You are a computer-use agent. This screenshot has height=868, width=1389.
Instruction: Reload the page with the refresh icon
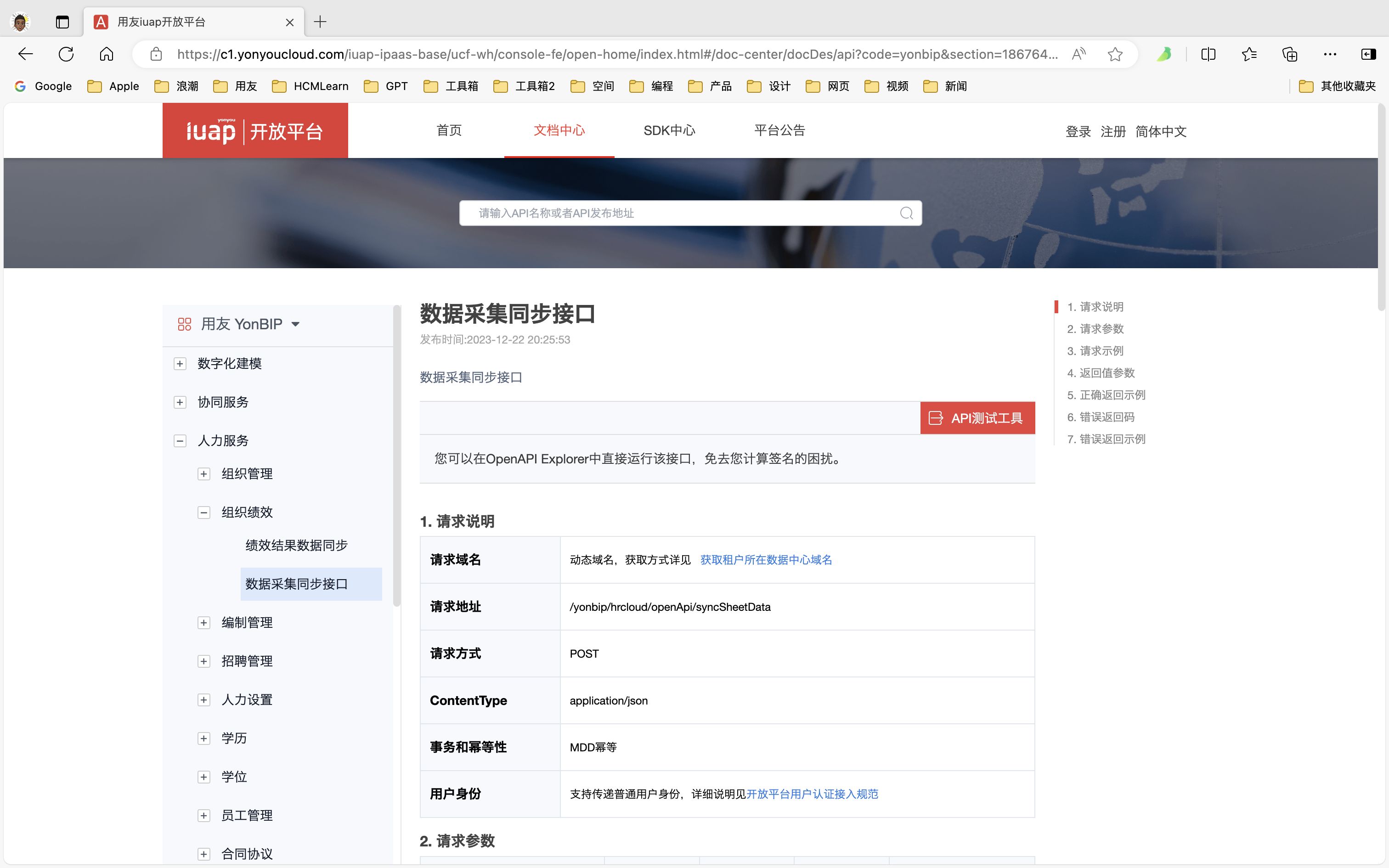pyautogui.click(x=66, y=54)
